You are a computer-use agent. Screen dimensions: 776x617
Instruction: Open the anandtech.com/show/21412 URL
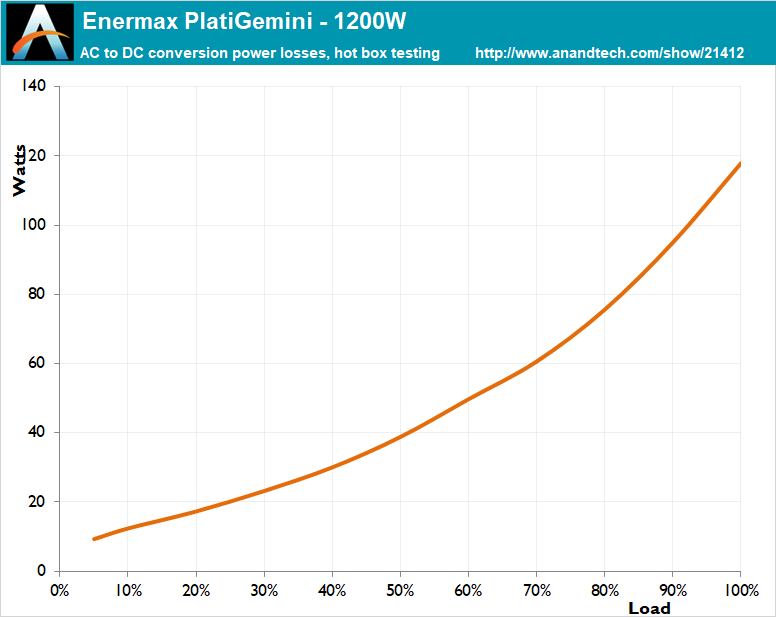[x=609, y=53]
